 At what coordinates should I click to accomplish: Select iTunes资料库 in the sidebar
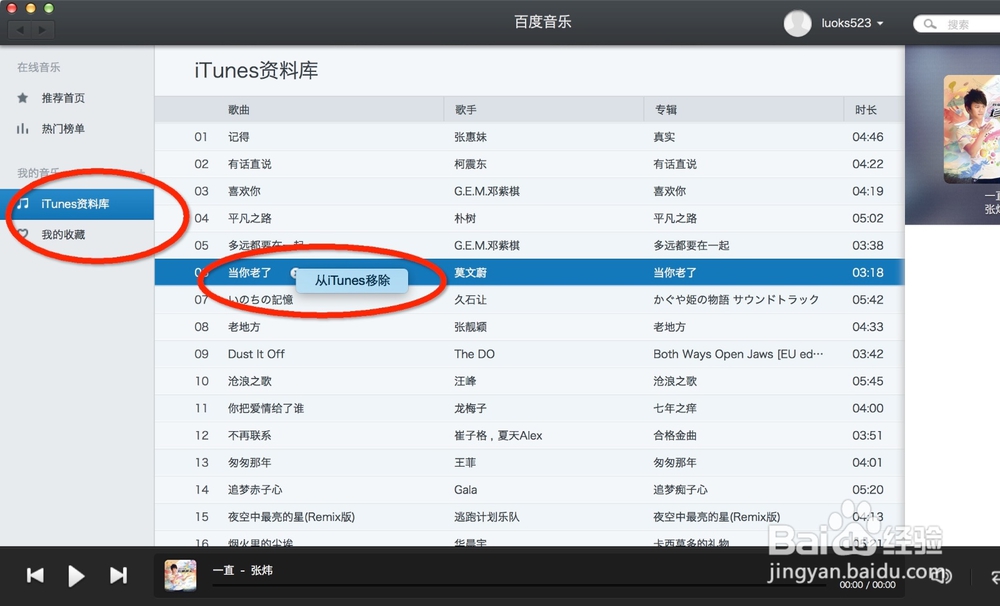(77, 204)
